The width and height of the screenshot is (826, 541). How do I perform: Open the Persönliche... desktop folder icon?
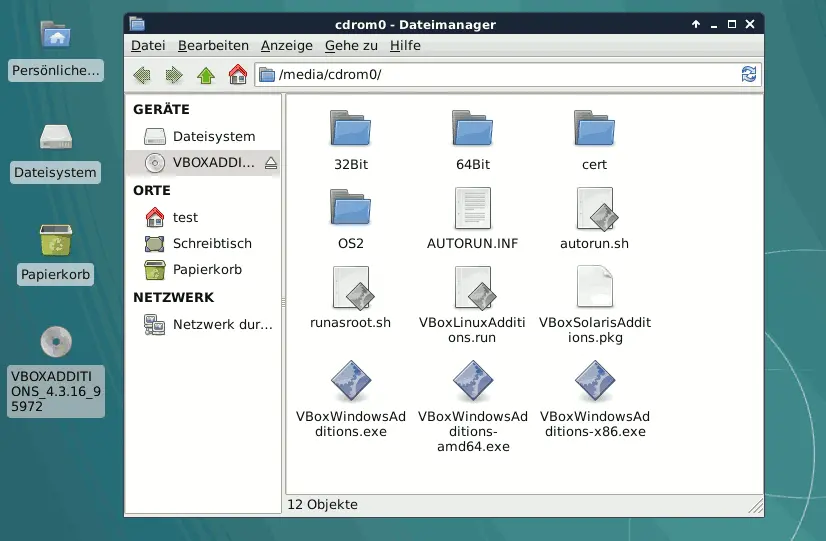pos(55,35)
